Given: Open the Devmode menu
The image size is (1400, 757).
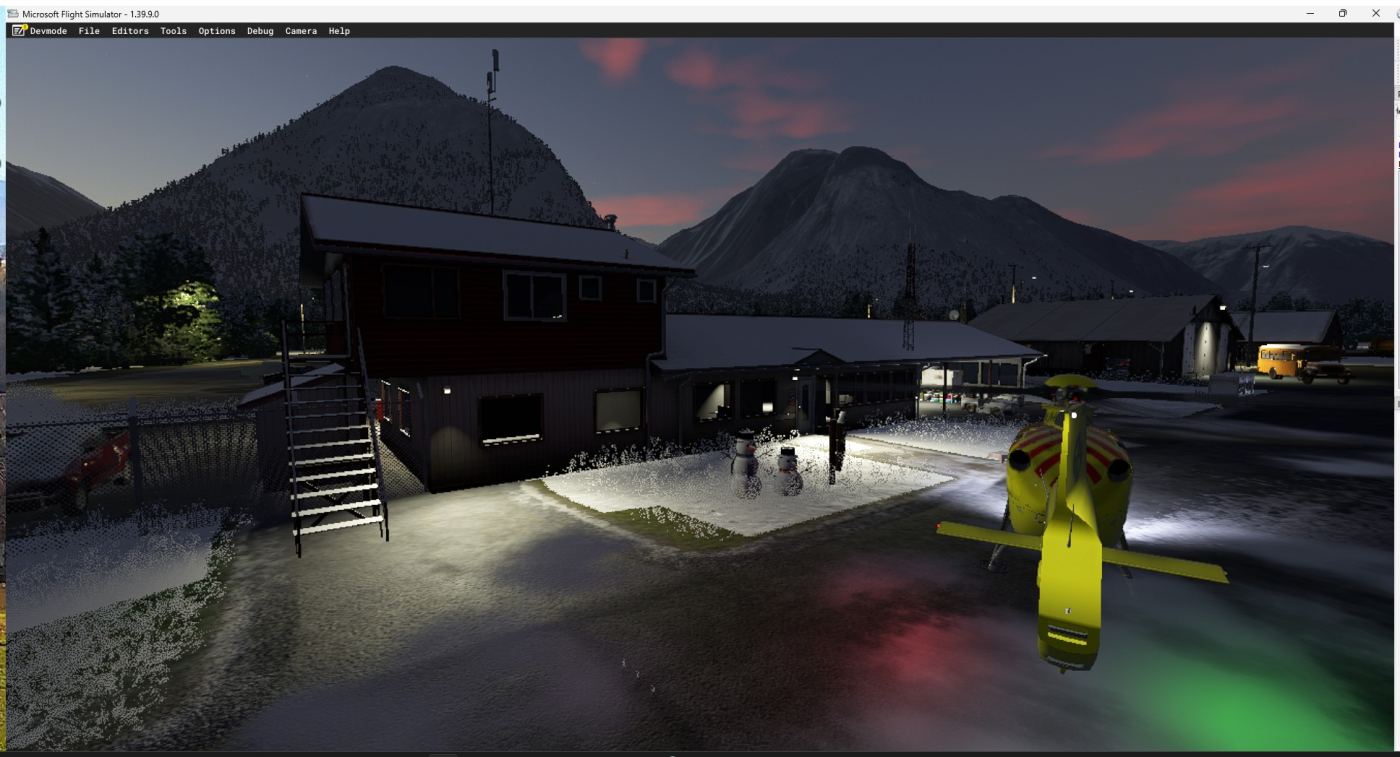Looking at the screenshot, I should point(48,31).
